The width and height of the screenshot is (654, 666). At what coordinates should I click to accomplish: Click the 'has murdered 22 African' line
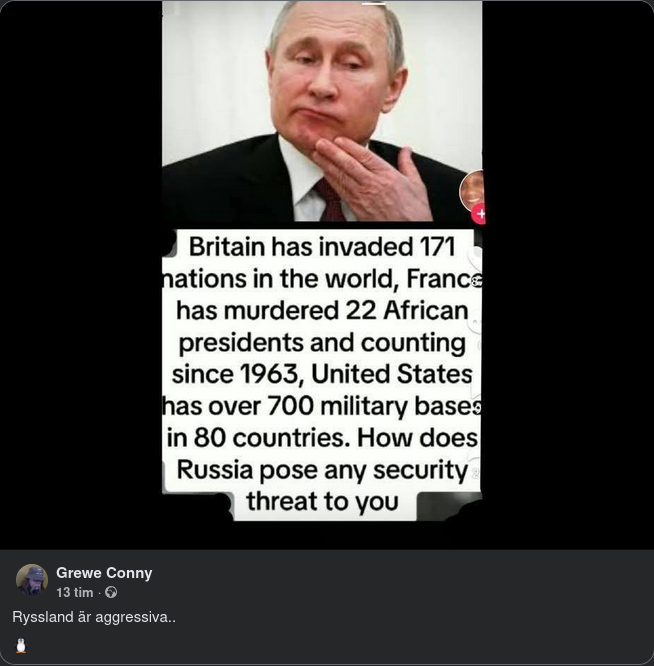click(x=322, y=310)
